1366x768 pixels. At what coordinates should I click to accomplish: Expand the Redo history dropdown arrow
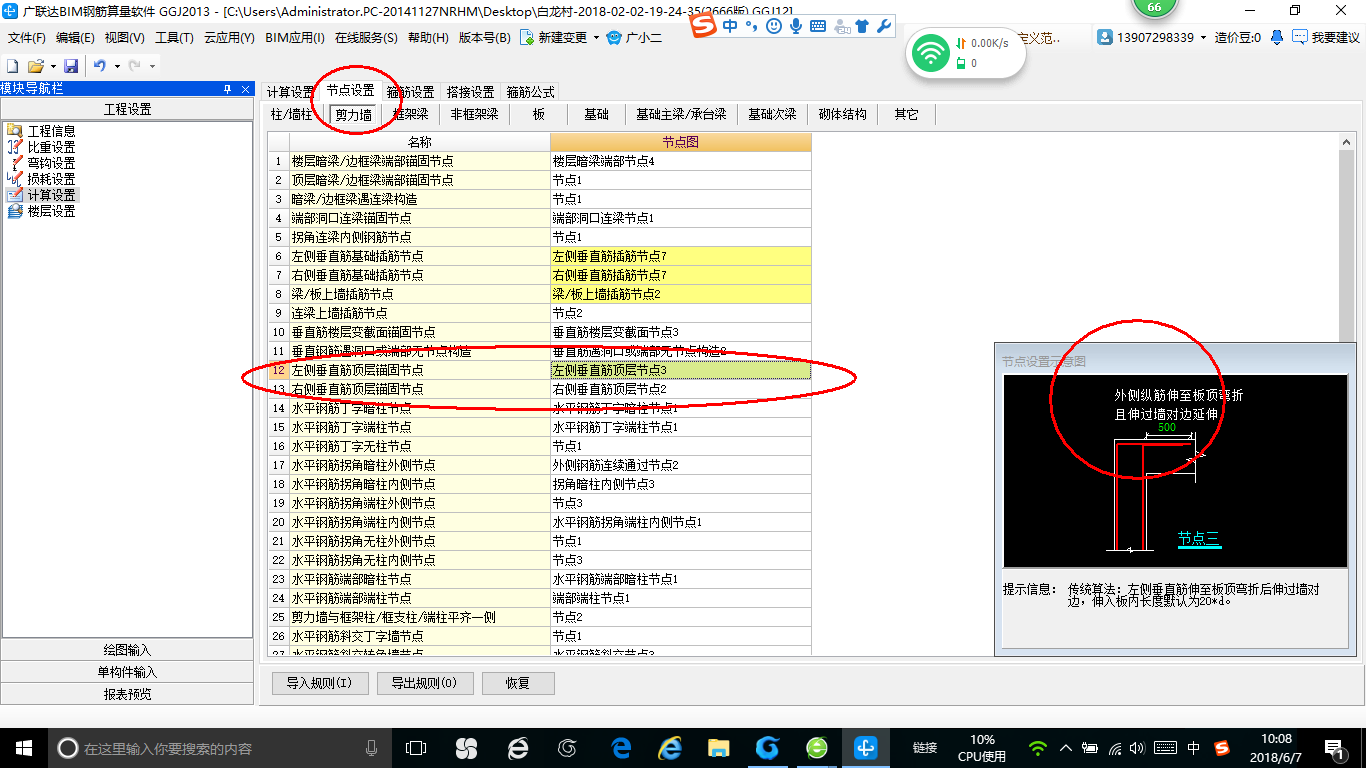click(152, 66)
